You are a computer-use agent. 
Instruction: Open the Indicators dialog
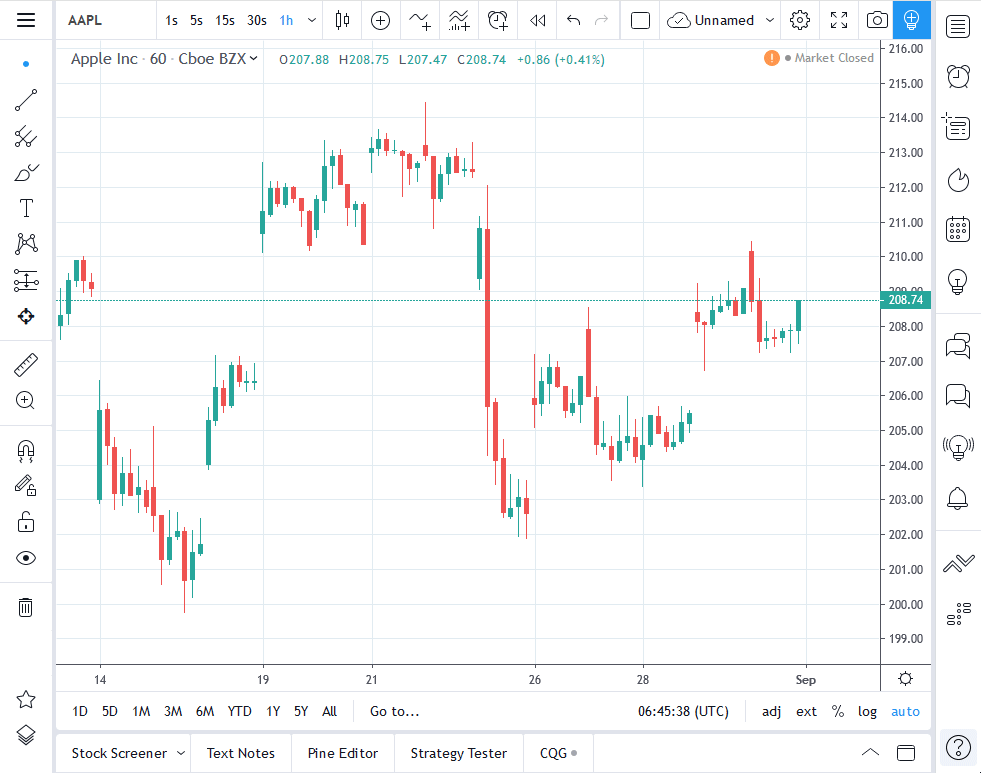[458, 20]
